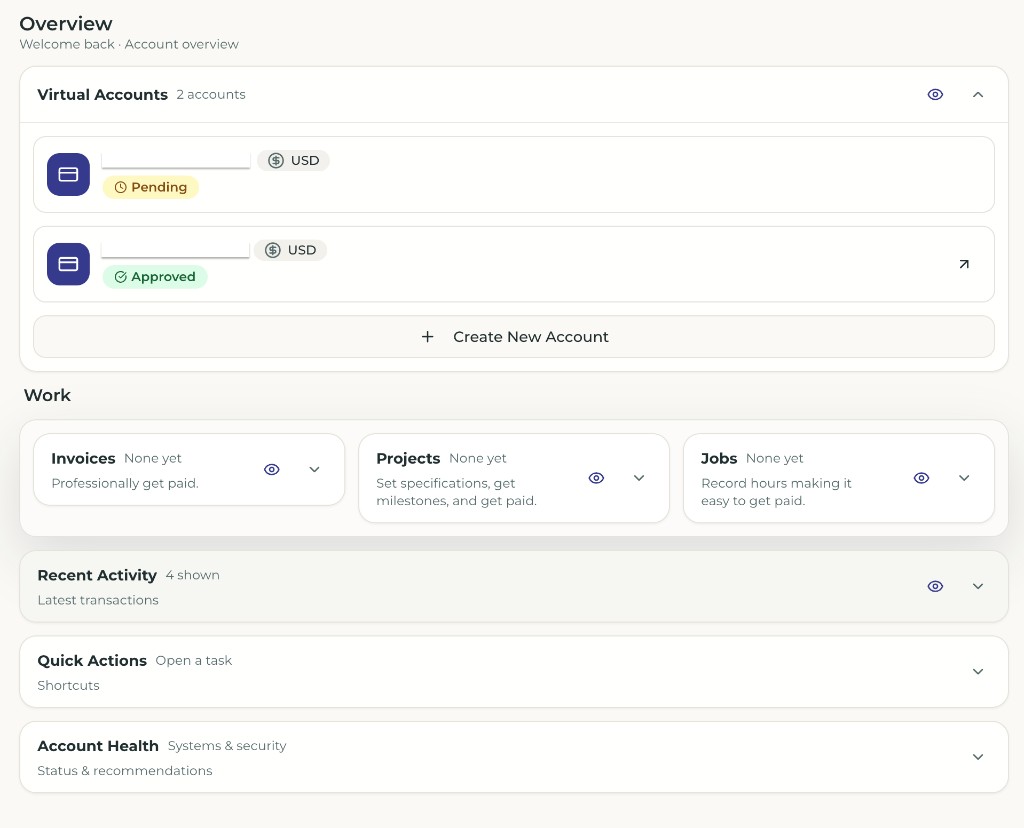
Task: Open the Approved account via arrow icon
Action: coord(964,264)
